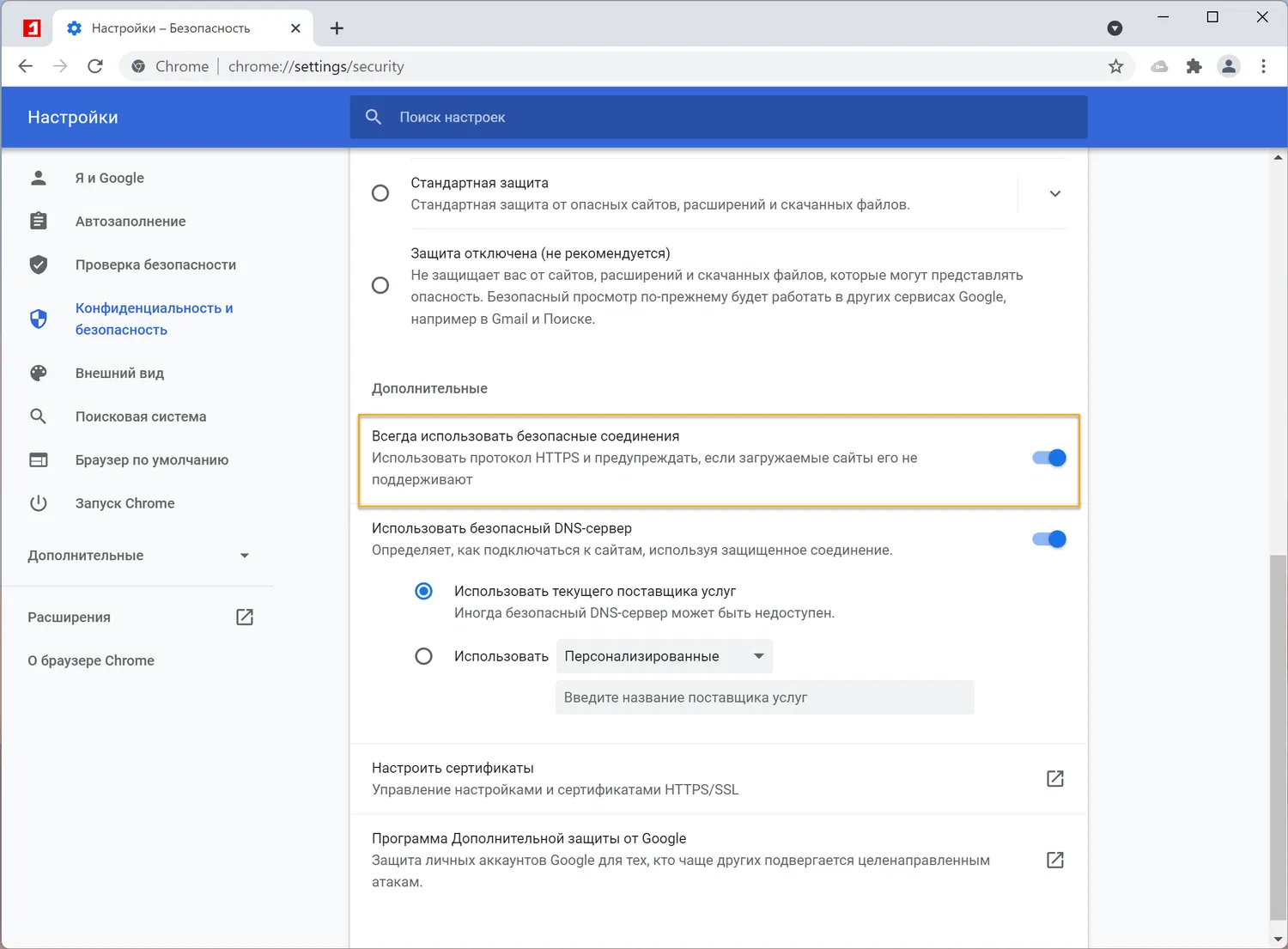Open the external link icon for Настроить сертификаты
The image size is (1288, 949).
click(x=1054, y=779)
